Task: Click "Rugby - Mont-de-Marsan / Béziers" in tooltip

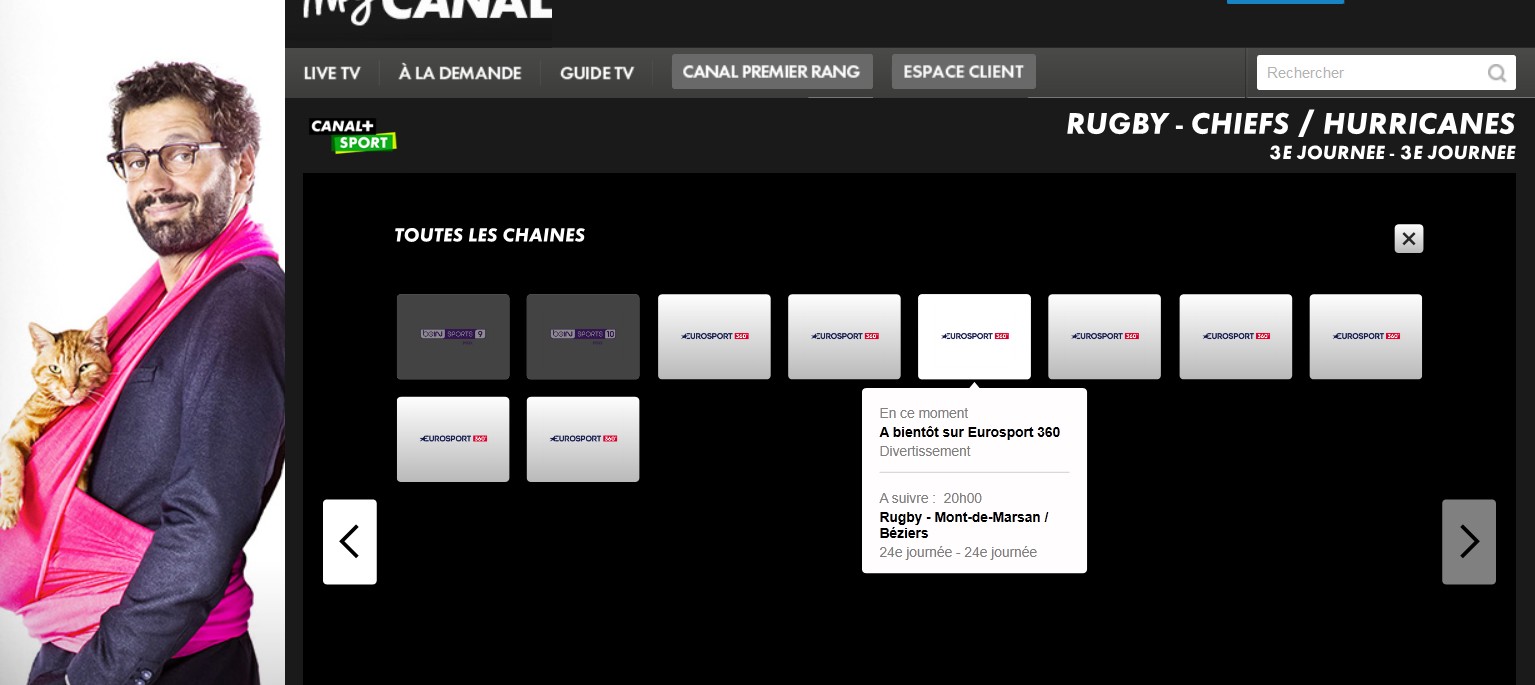Action: point(964,525)
